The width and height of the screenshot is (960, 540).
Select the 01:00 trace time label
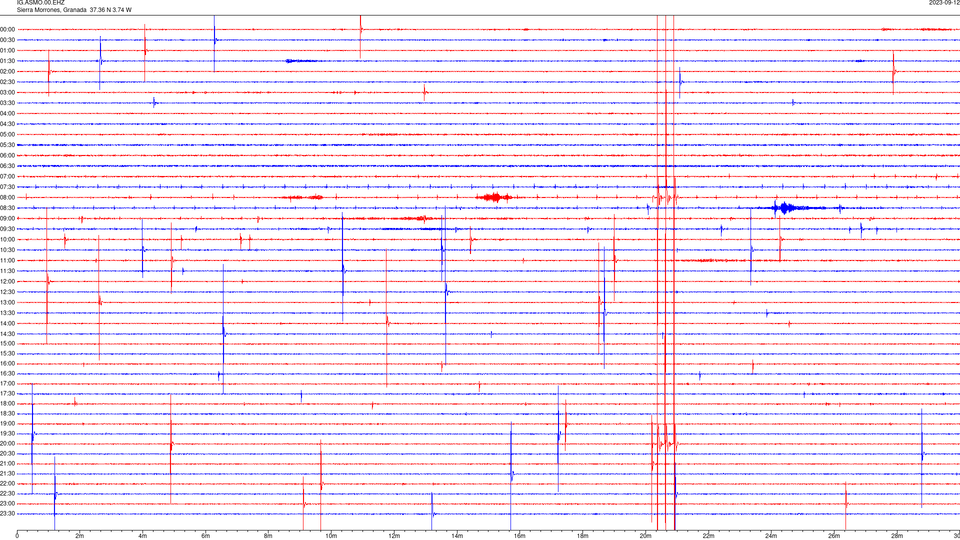click(8, 50)
